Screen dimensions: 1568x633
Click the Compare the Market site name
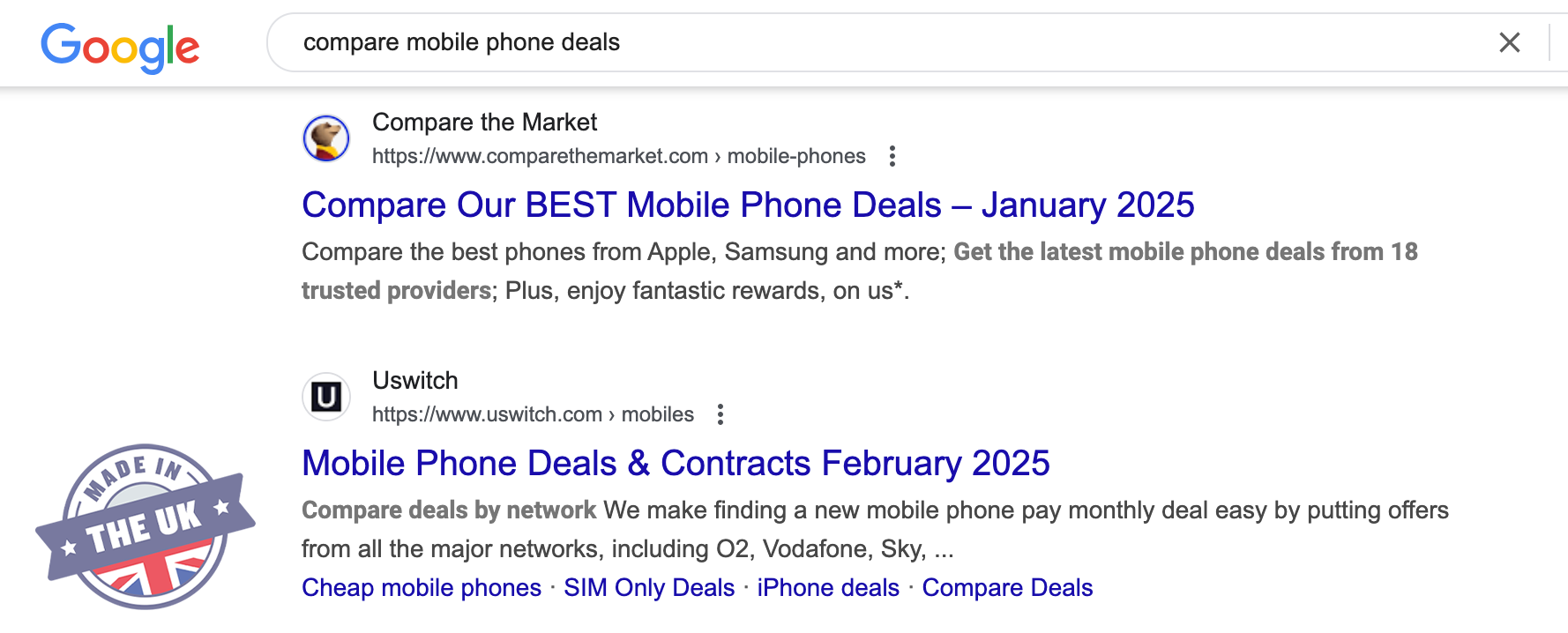coord(484,123)
